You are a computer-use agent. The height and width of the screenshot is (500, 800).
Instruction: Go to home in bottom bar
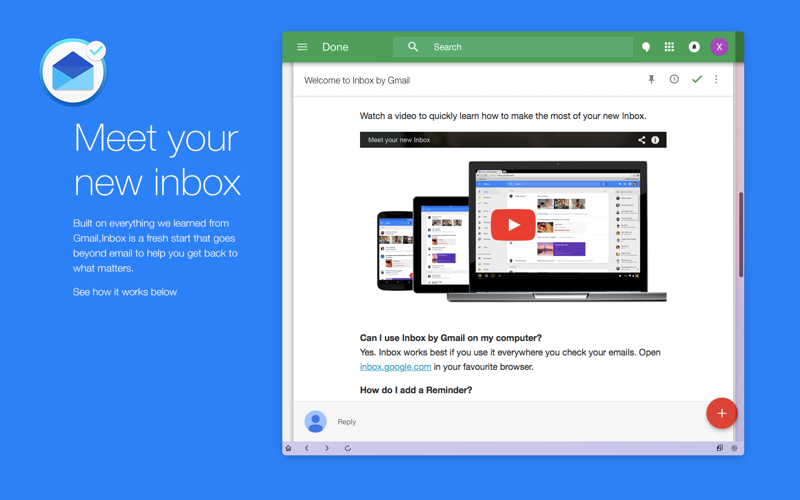pyautogui.click(x=288, y=448)
